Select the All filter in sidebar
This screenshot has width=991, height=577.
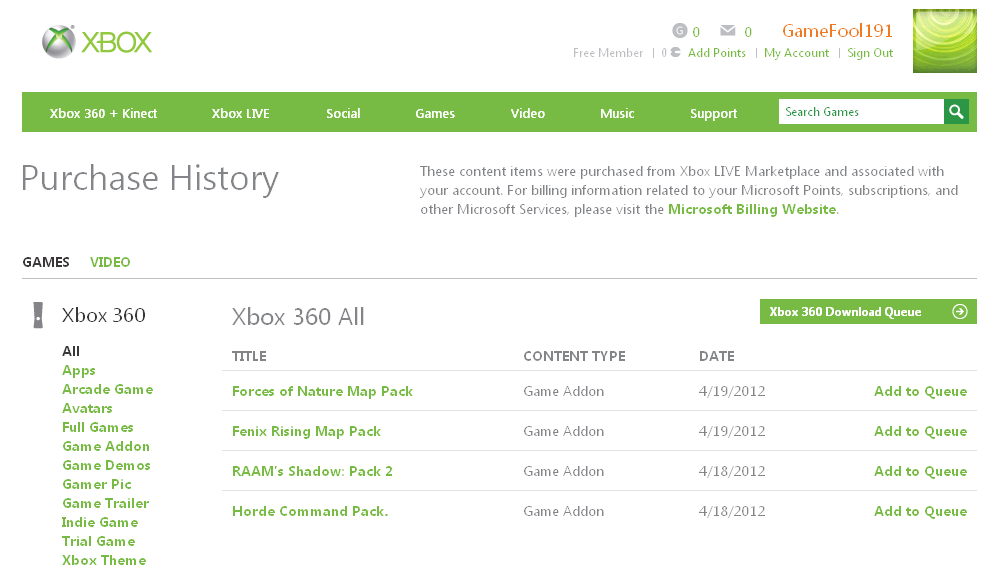(x=71, y=351)
